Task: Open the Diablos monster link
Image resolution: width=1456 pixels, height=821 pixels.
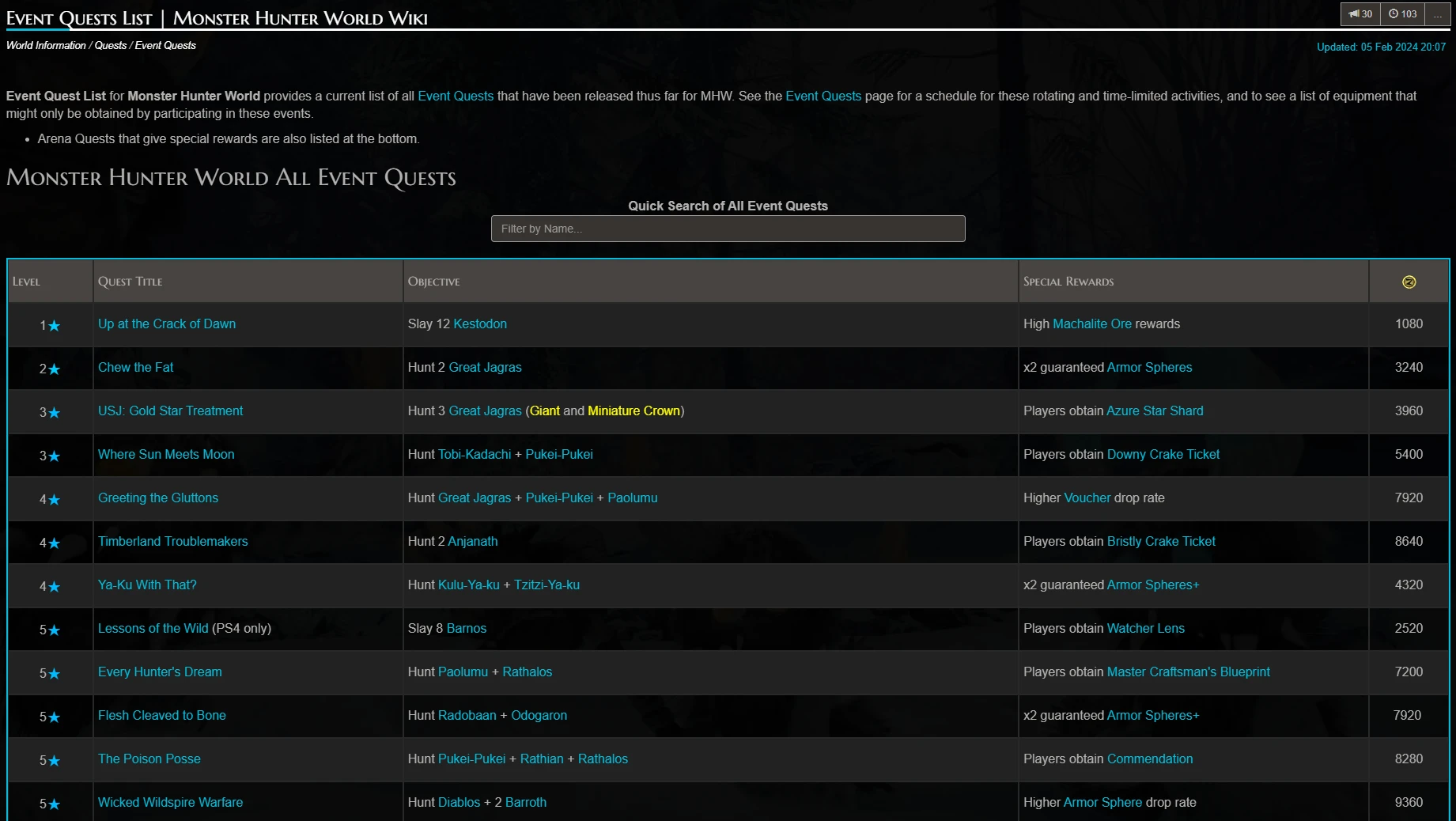Action: click(459, 802)
